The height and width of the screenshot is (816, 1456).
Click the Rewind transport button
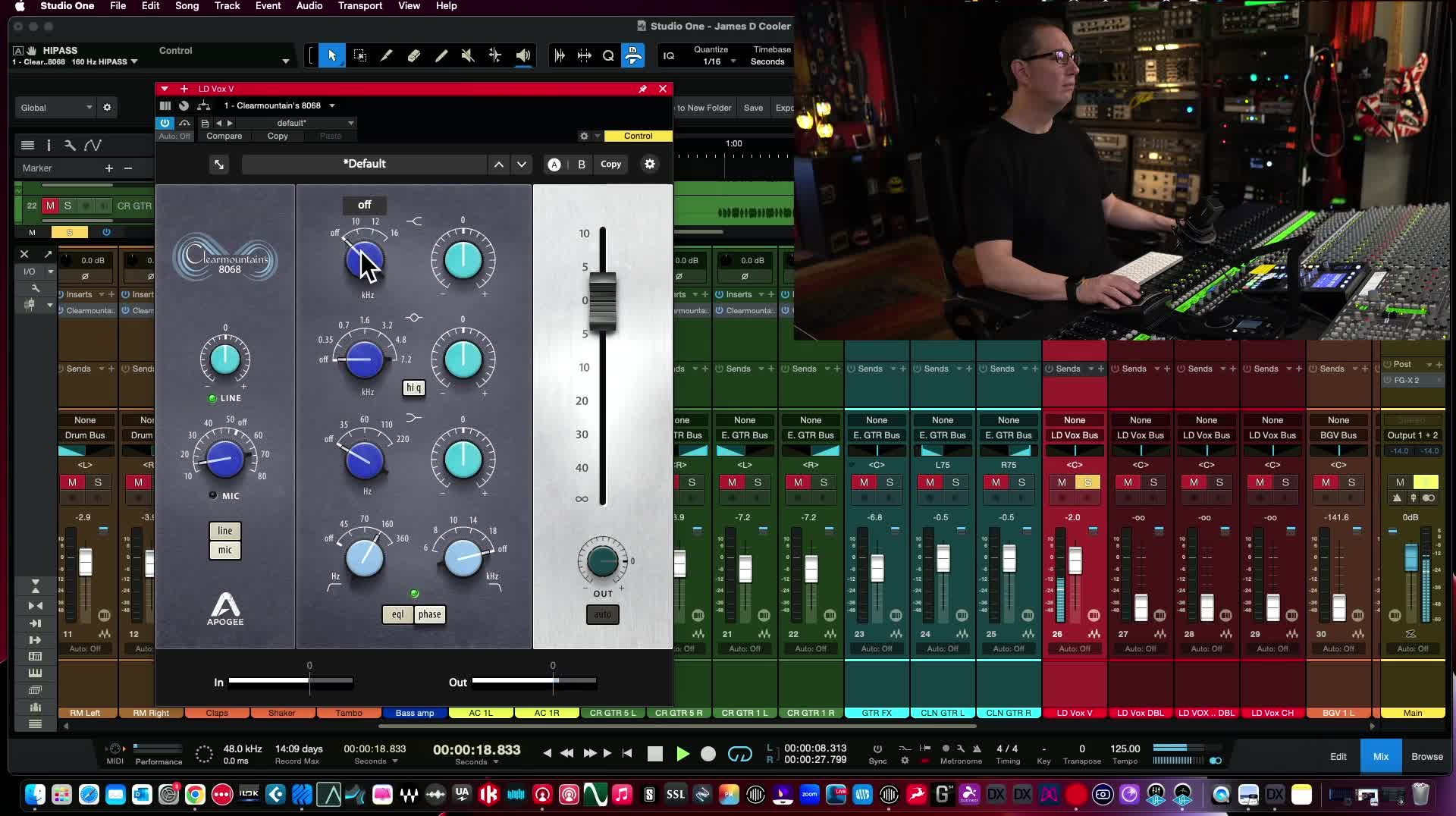coord(566,753)
